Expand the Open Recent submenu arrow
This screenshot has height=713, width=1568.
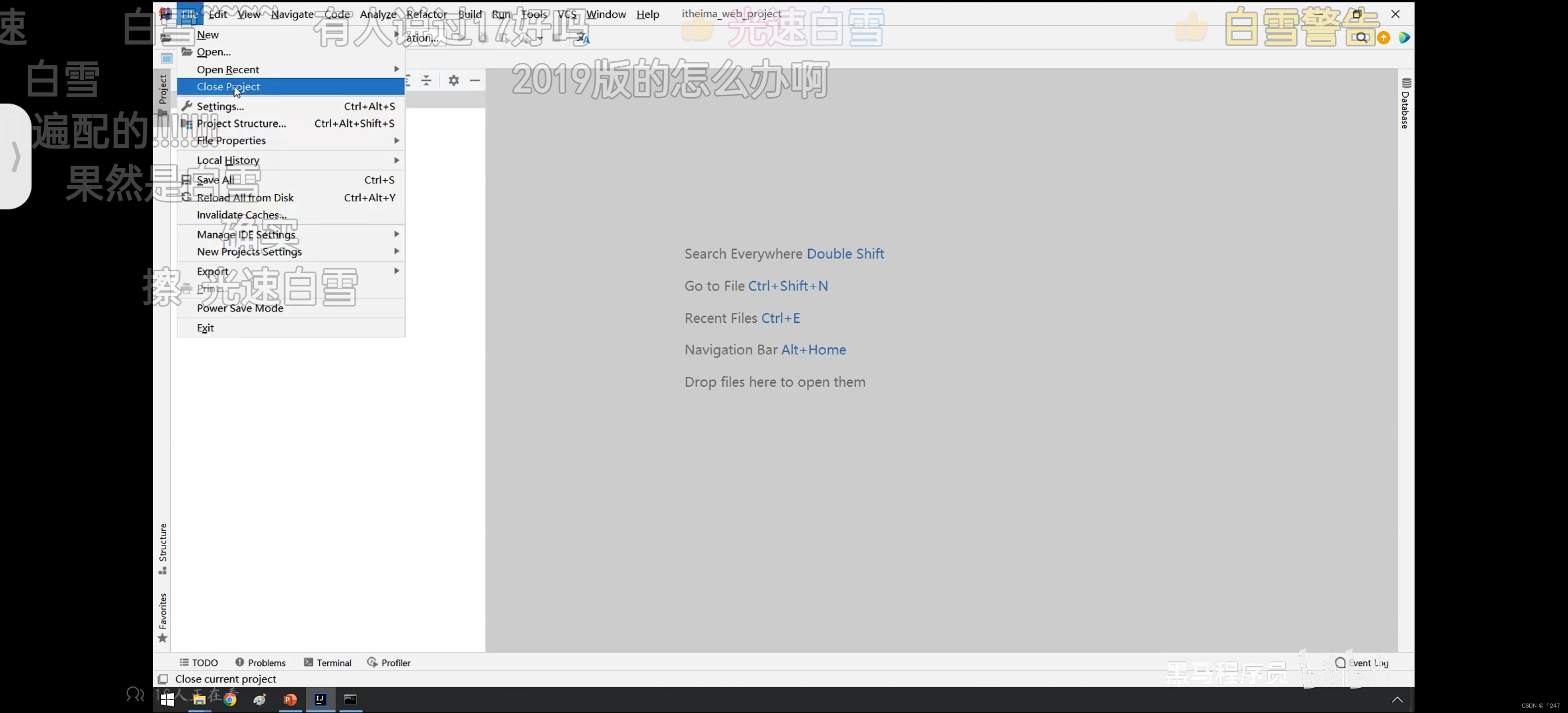[x=396, y=69]
